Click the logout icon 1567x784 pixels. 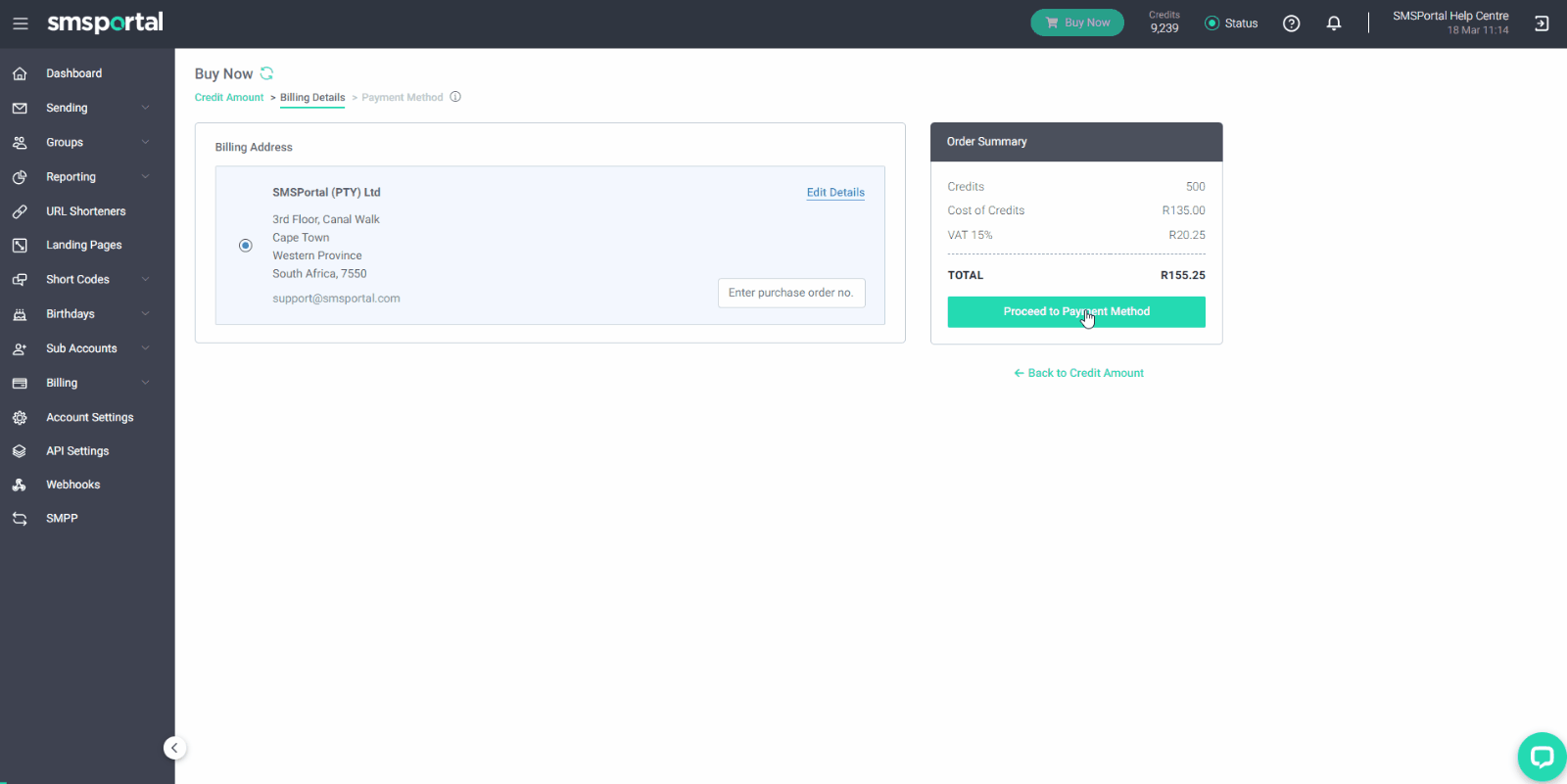click(1542, 23)
